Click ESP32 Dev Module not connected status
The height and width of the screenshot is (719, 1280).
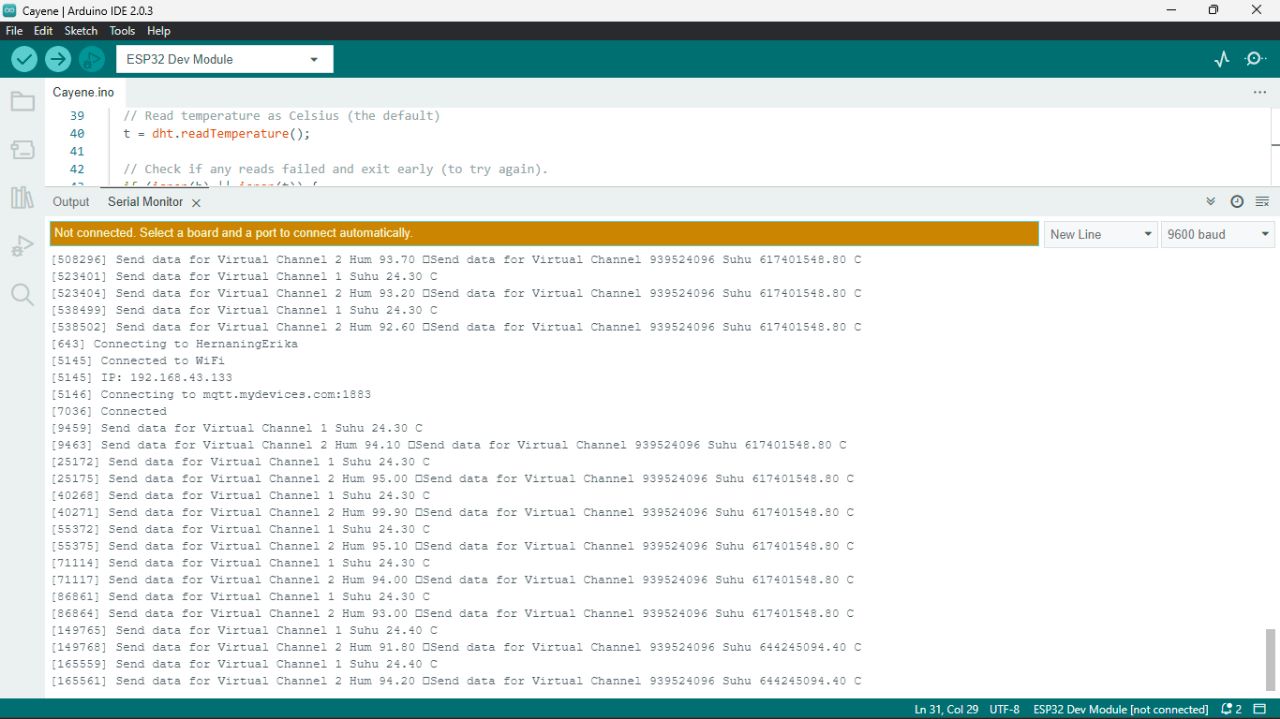1120,709
